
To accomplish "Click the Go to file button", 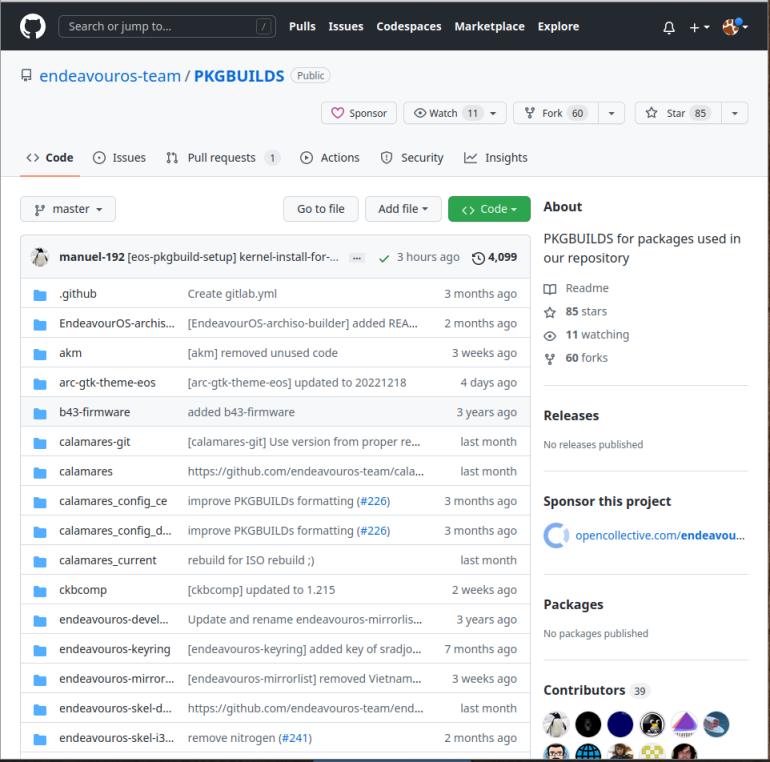I will [321, 209].
